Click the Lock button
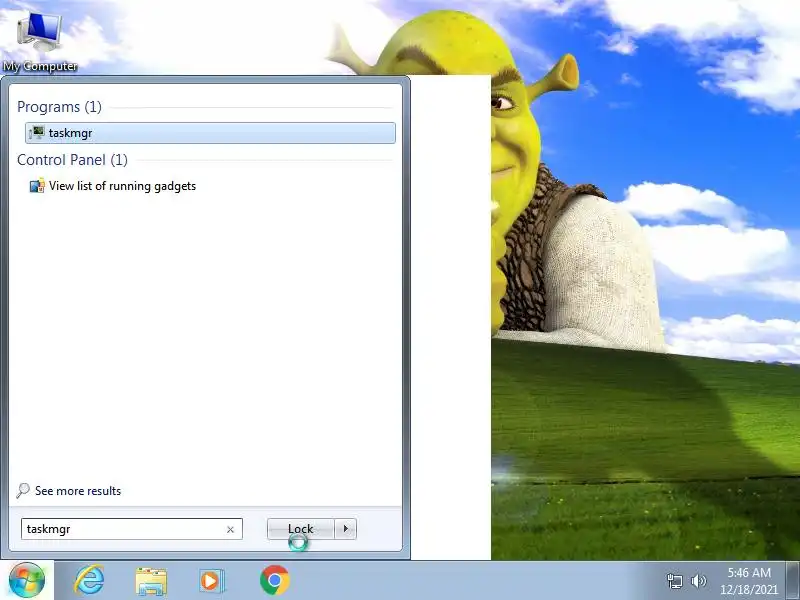The width and height of the screenshot is (800, 600). tap(301, 529)
